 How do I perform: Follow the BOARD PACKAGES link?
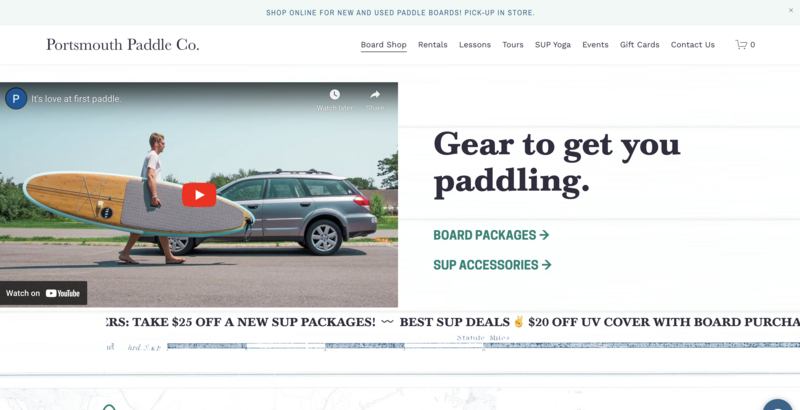point(491,235)
